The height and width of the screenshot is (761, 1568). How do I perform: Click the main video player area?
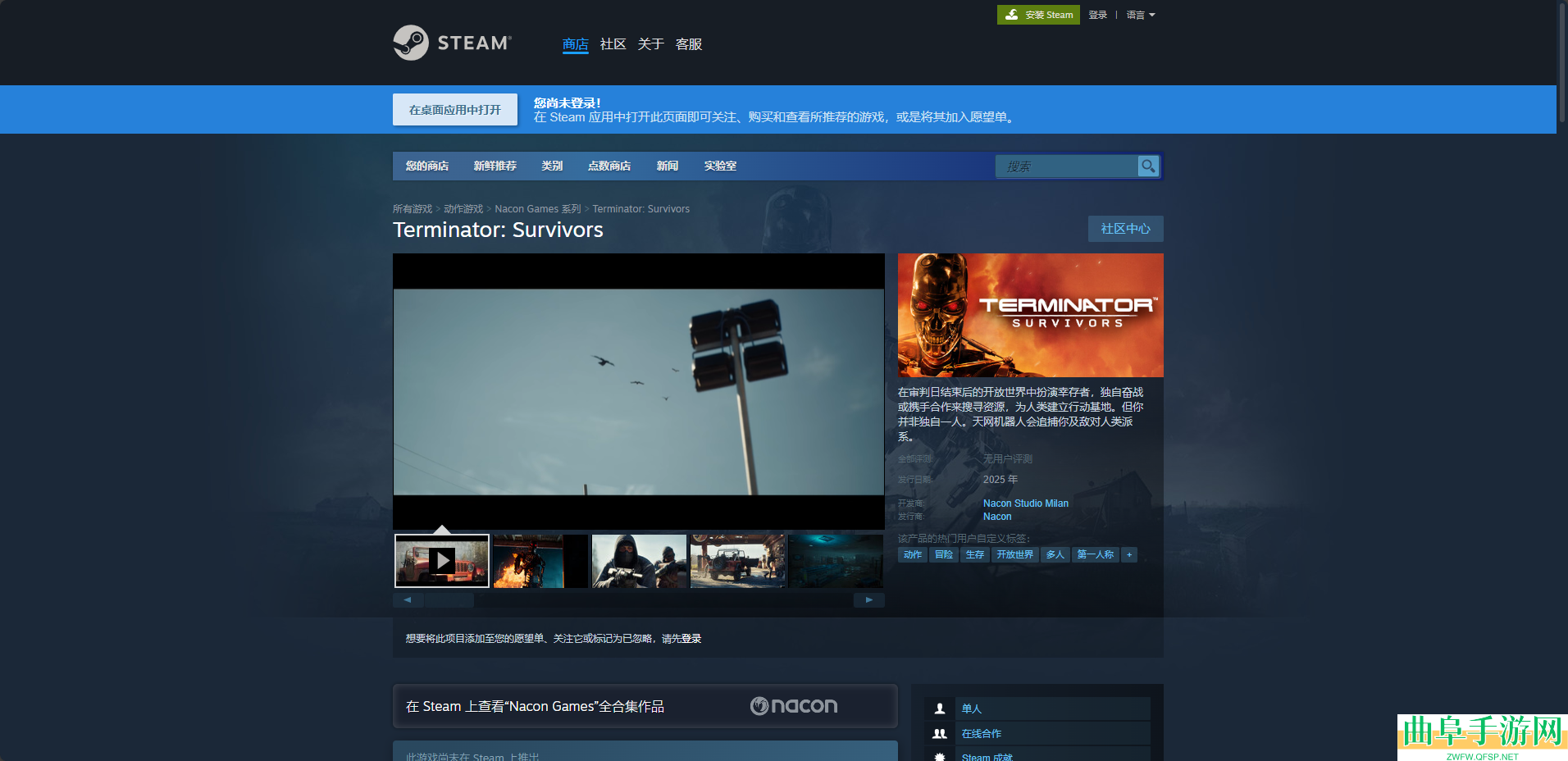tap(639, 391)
